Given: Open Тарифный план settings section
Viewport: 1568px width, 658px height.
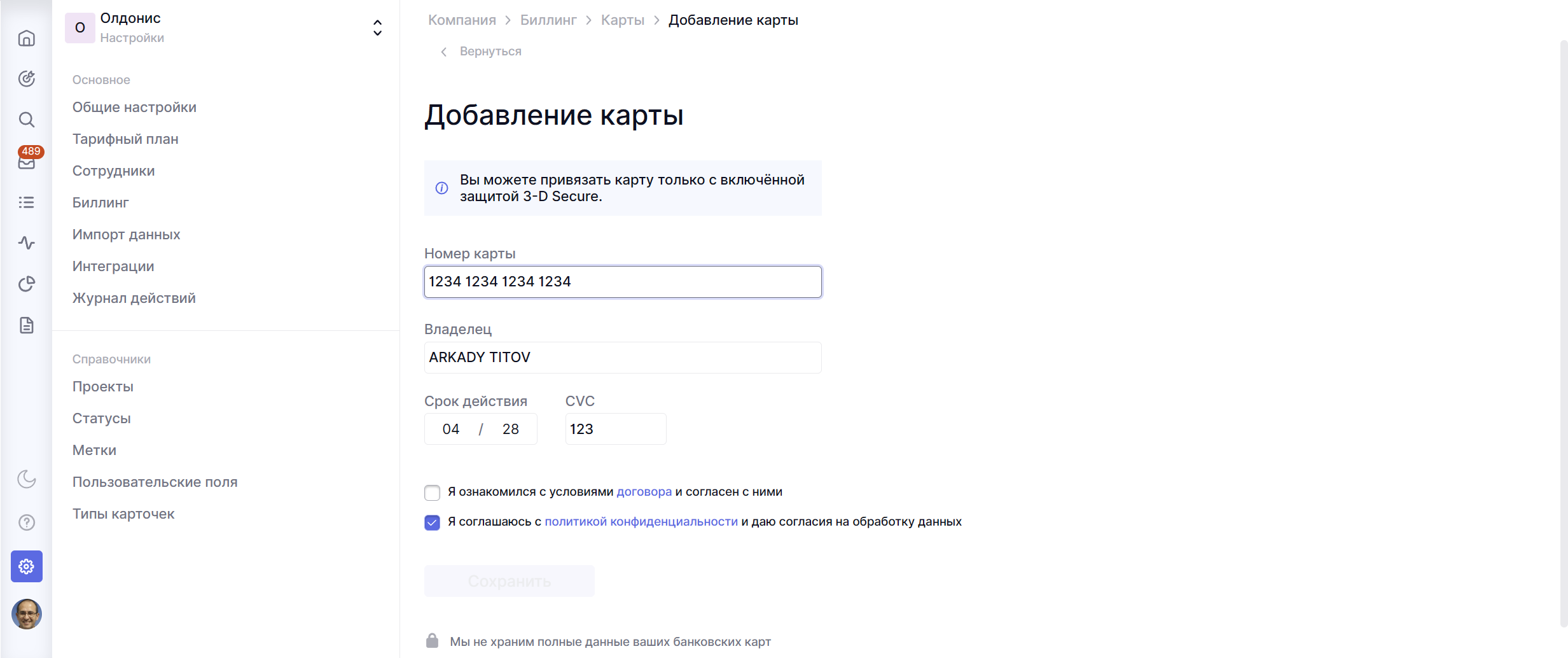Looking at the screenshot, I should tap(125, 139).
